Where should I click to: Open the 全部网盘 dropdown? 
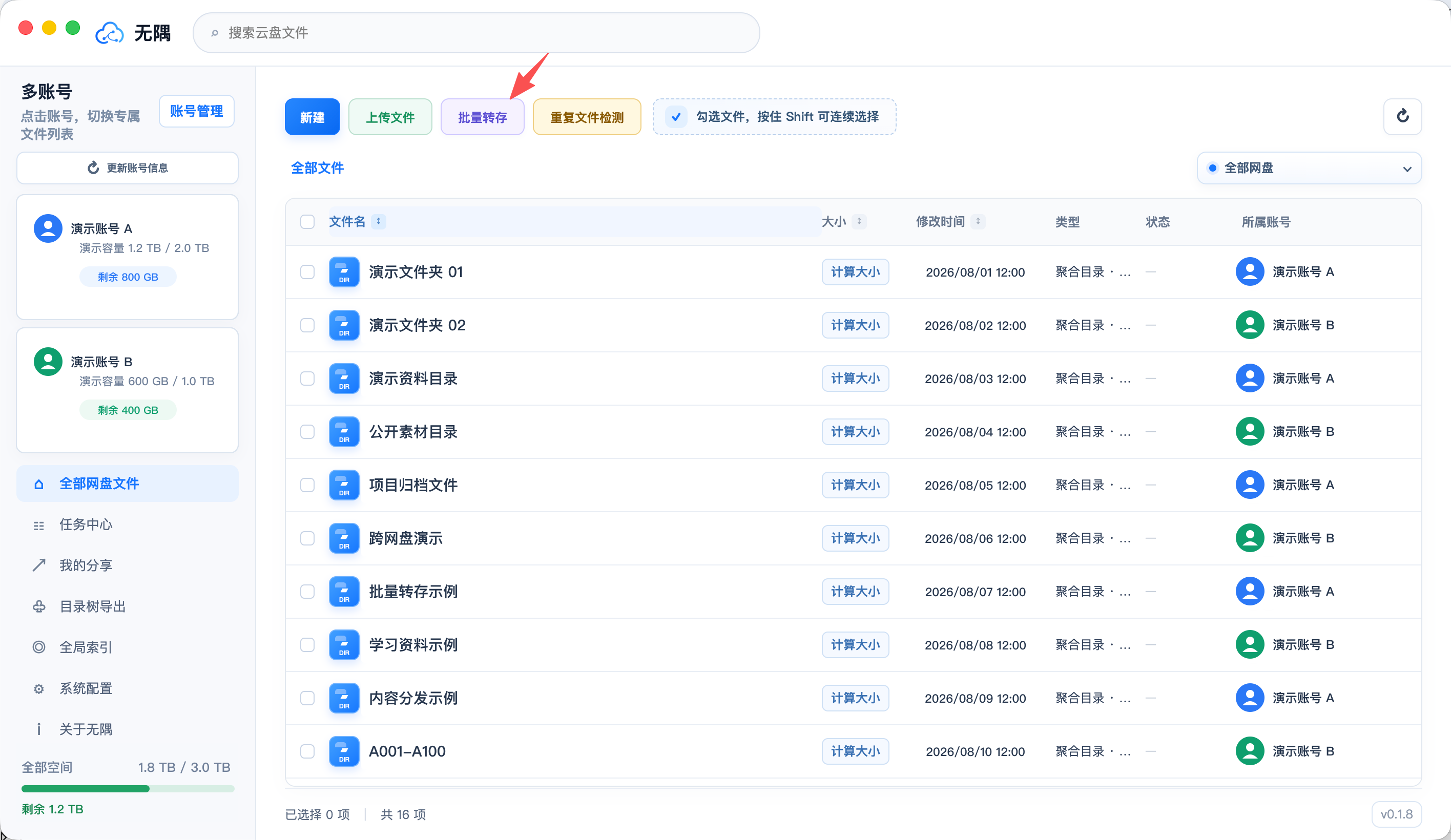click(1309, 168)
